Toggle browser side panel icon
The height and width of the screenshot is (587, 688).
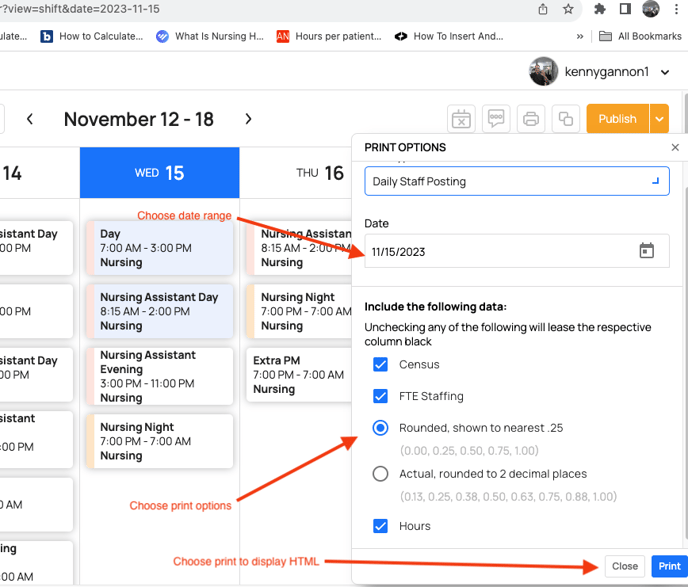tap(625, 9)
